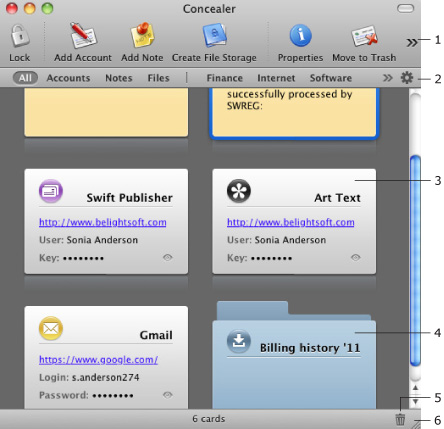
Task: Click the Billing history download icon
Action: pos(239,341)
